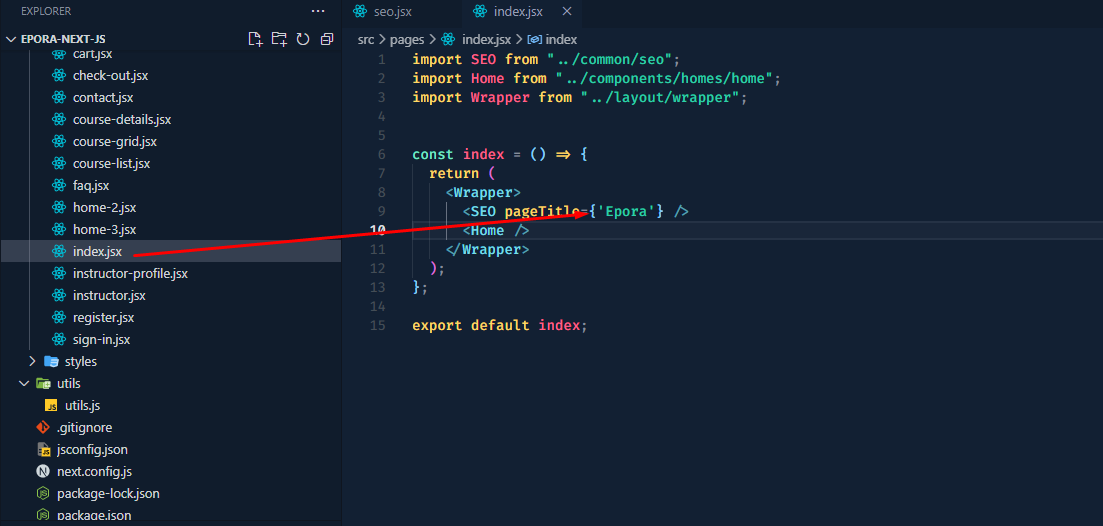Open the Explorer more actions ellipsis
The image size is (1103, 526).
318,11
